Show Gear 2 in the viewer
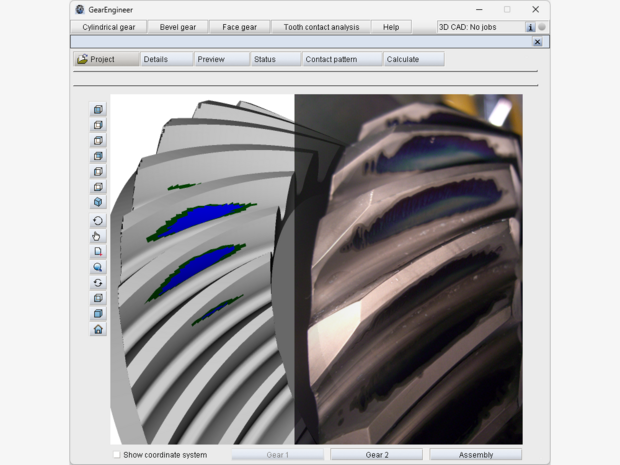Screen dimensions: 620x465 pyautogui.click(x=377, y=455)
